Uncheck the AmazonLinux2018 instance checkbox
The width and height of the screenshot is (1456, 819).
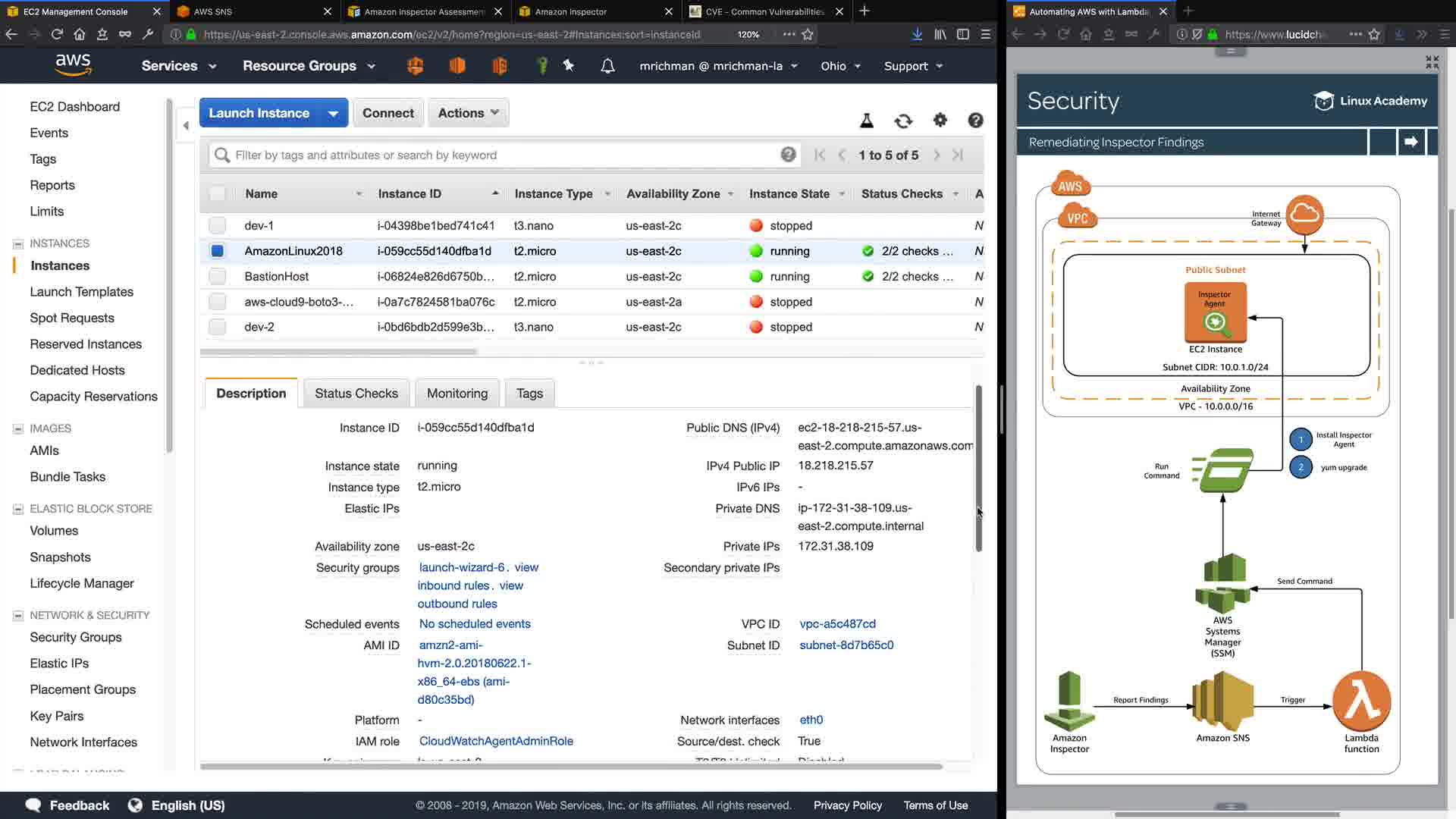coord(218,251)
